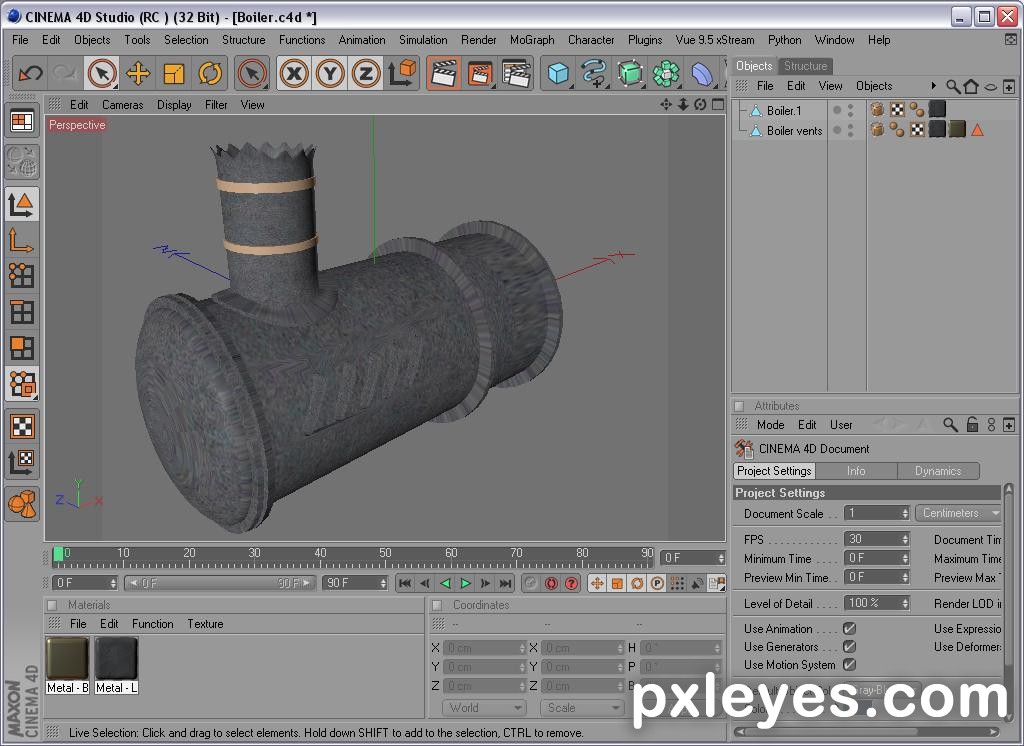This screenshot has width=1024, height=746.
Task: Click Level of Detail stepper
Action: click(x=905, y=604)
